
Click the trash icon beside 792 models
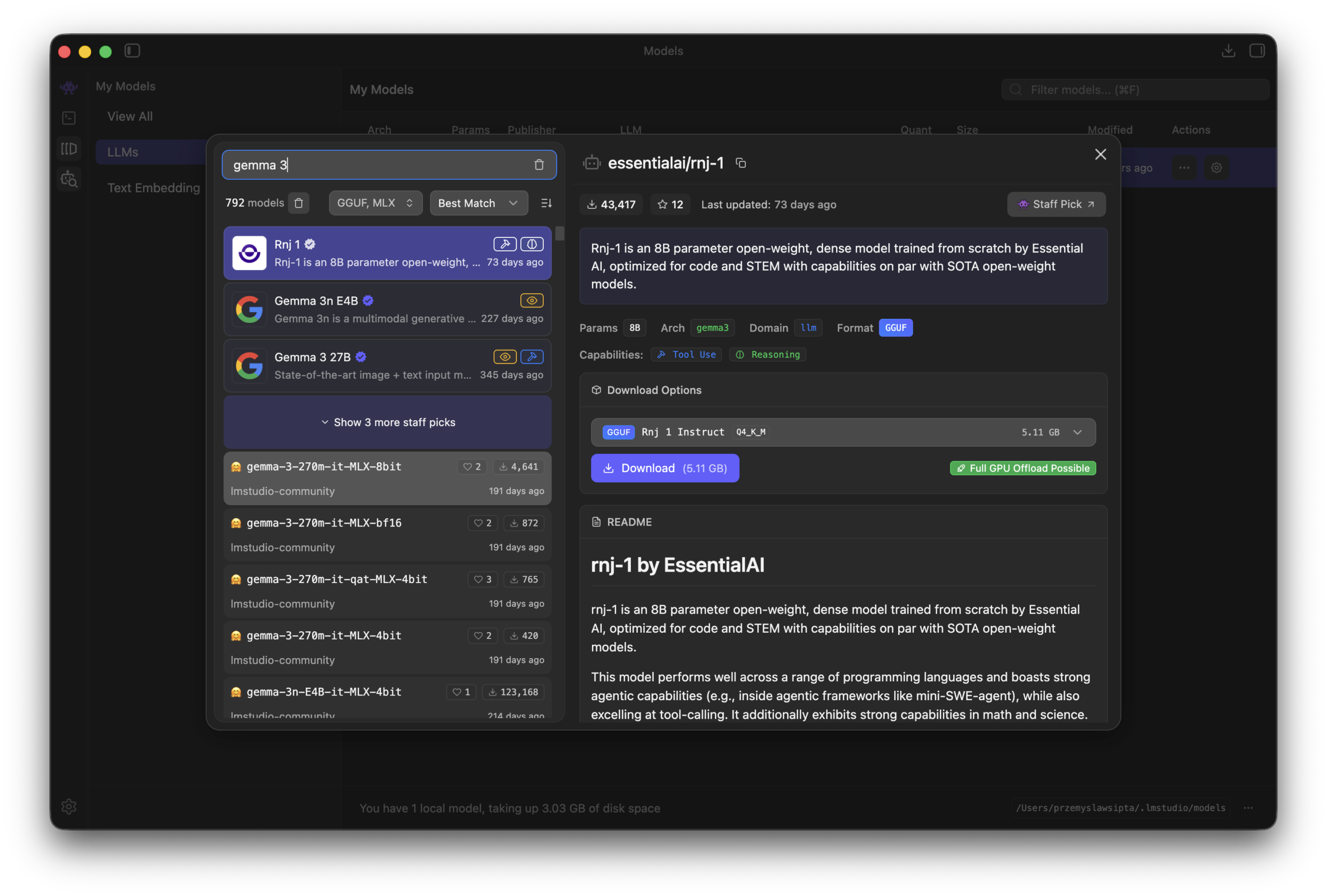pos(299,203)
